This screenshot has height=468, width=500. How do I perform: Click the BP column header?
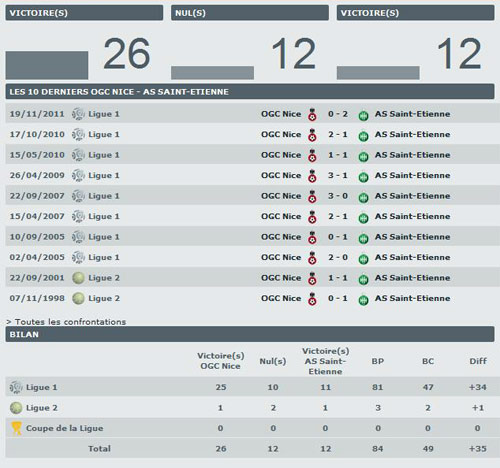tap(378, 361)
